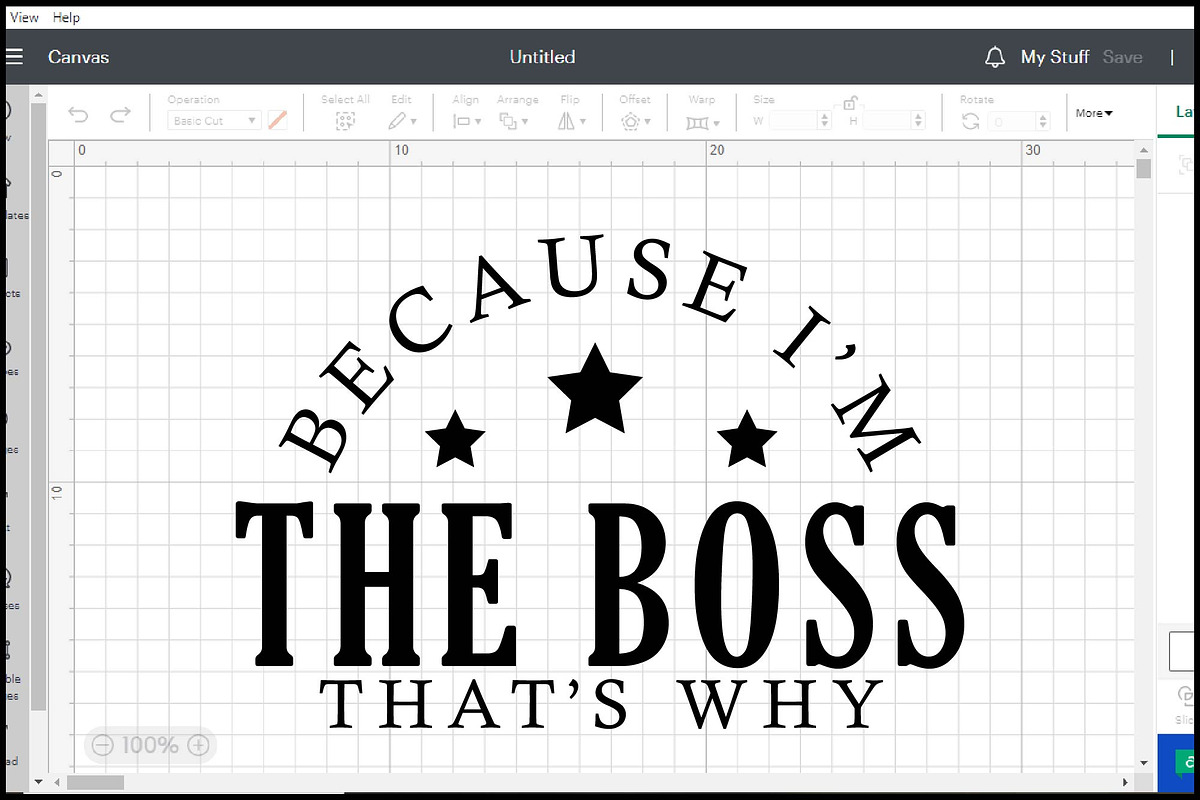The width and height of the screenshot is (1200, 800).
Task: Expand the Offset dropdown arrow
Action: pos(647,122)
